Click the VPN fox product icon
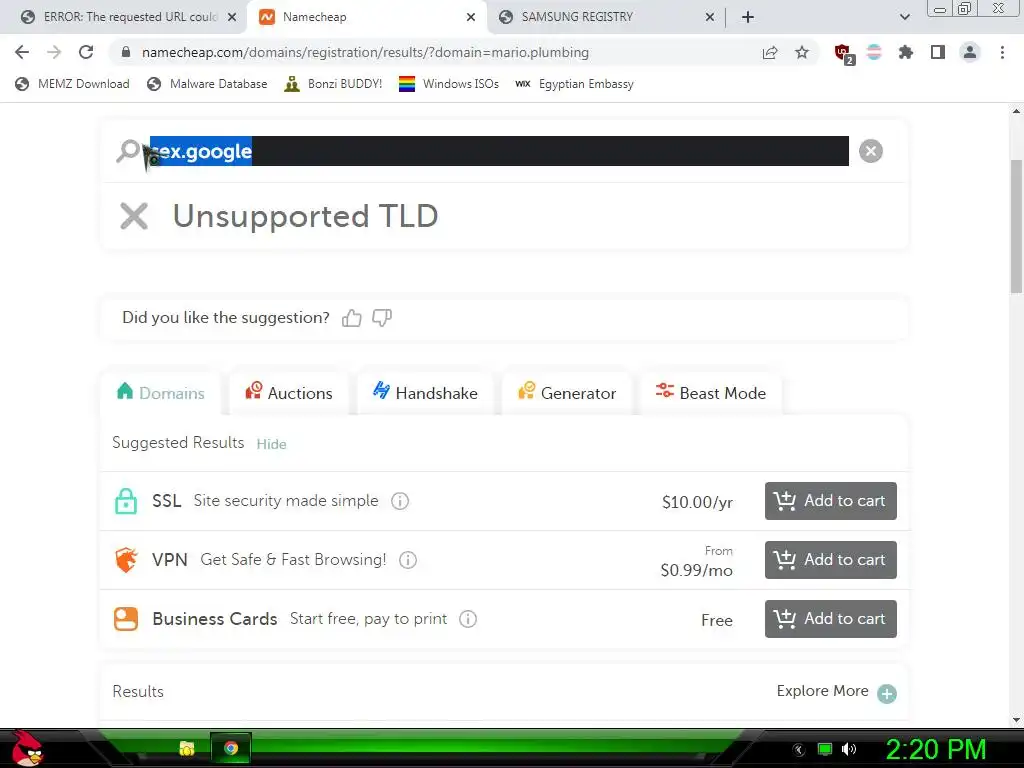Image resolution: width=1024 pixels, height=768 pixels. click(126, 560)
